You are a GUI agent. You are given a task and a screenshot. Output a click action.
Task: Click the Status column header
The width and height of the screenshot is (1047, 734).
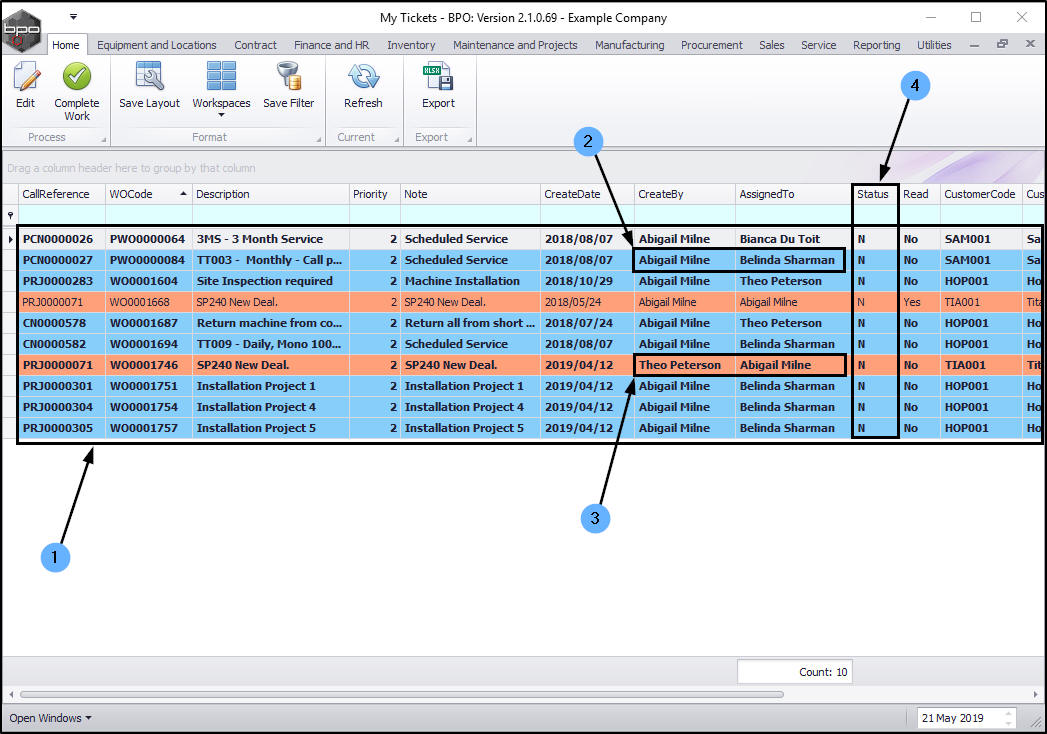(x=875, y=194)
